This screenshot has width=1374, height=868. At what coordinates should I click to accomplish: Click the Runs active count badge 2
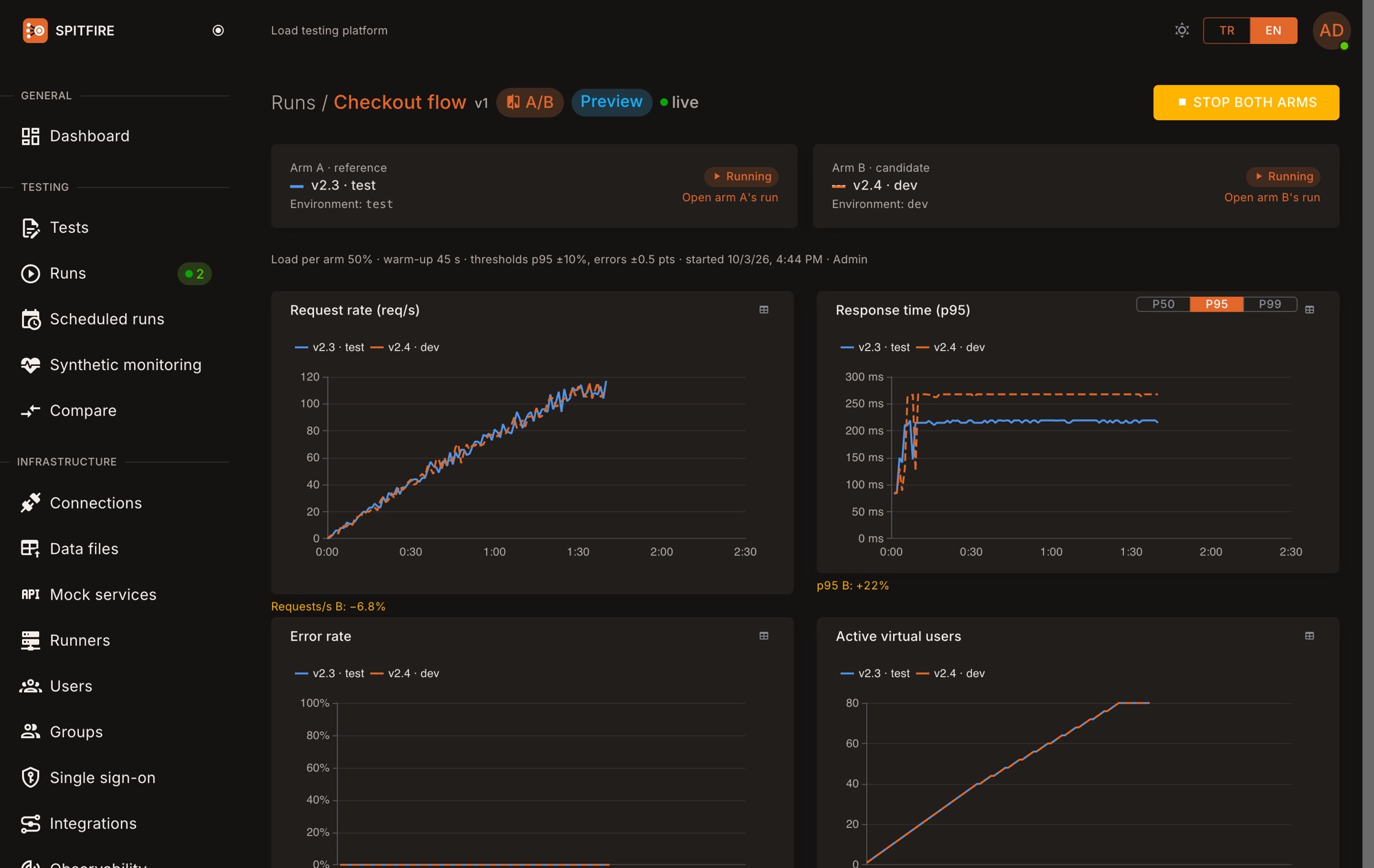[x=194, y=273]
